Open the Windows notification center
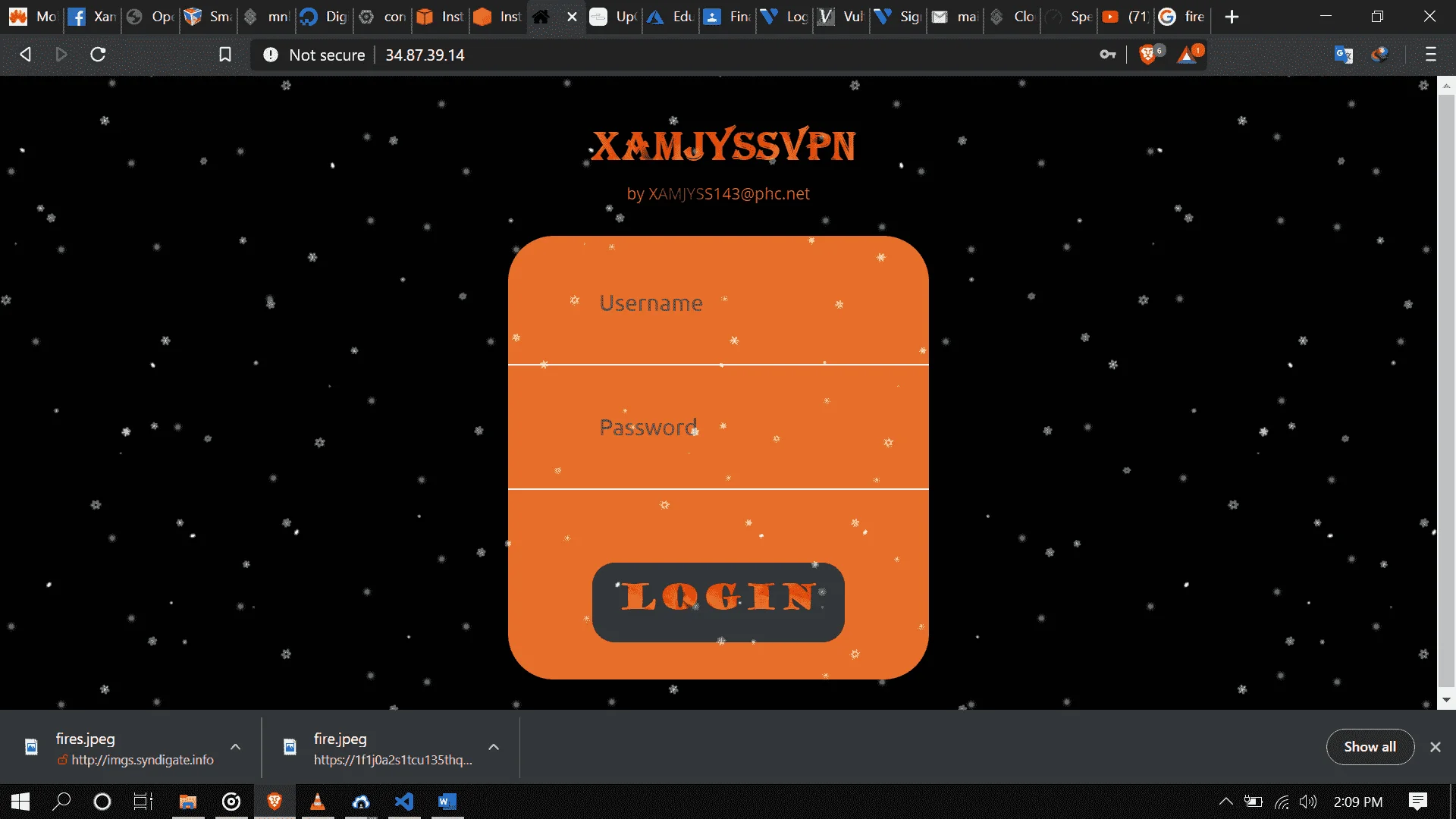Image resolution: width=1456 pixels, height=819 pixels. tap(1418, 802)
